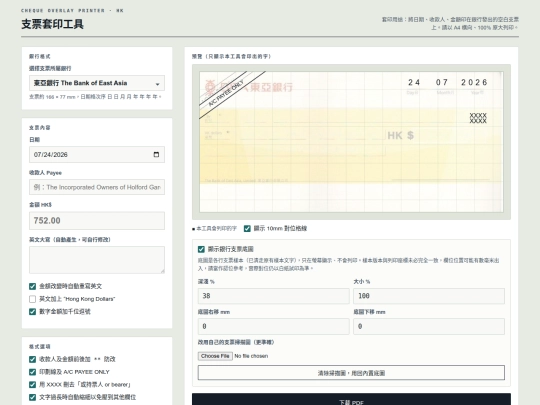This screenshot has width=540, height=405.
Task: Focus the Payee input field
Action: (97, 187)
